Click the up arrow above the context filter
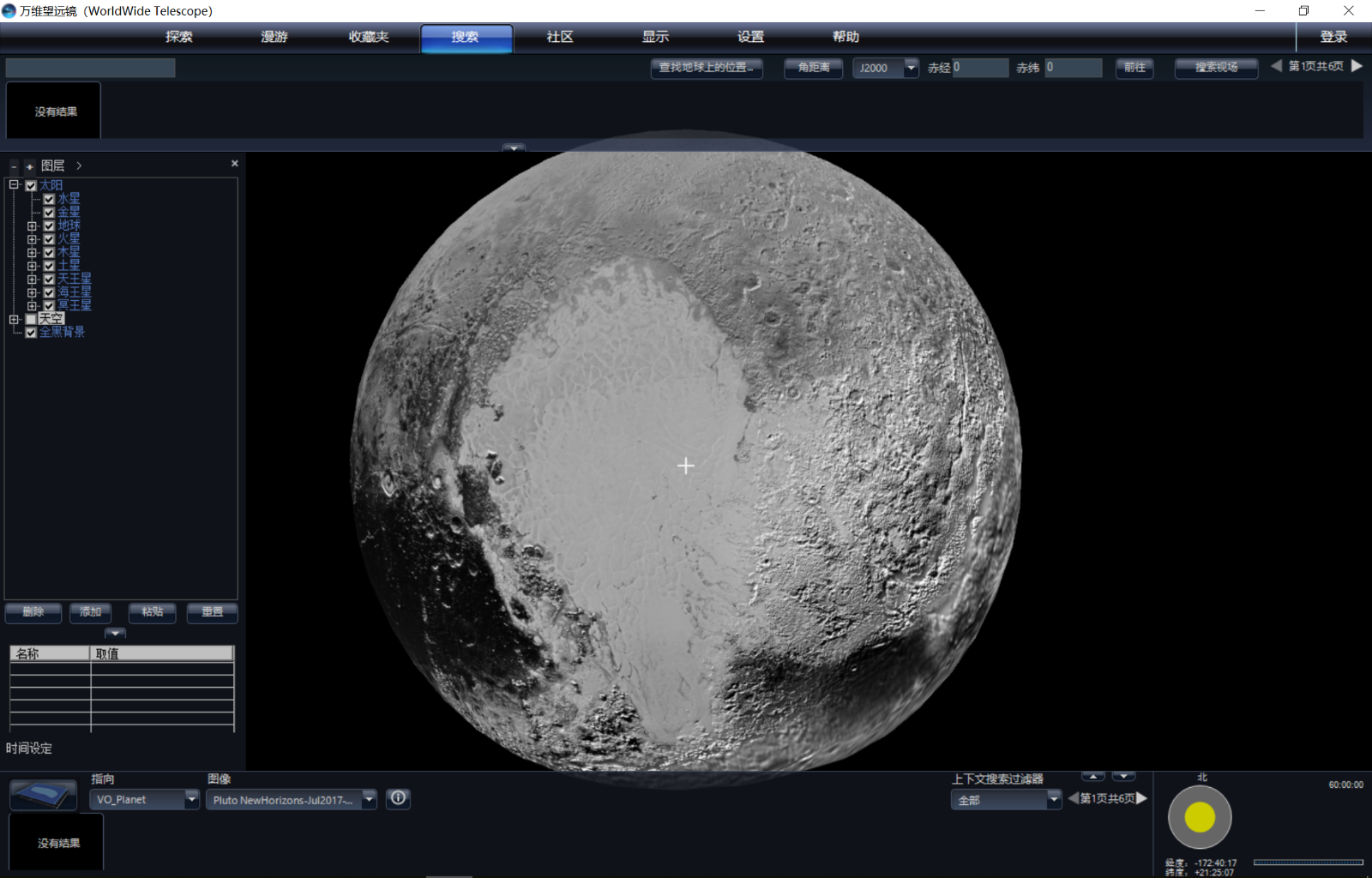The image size is (1372, 878). (x=1092, y=777)
